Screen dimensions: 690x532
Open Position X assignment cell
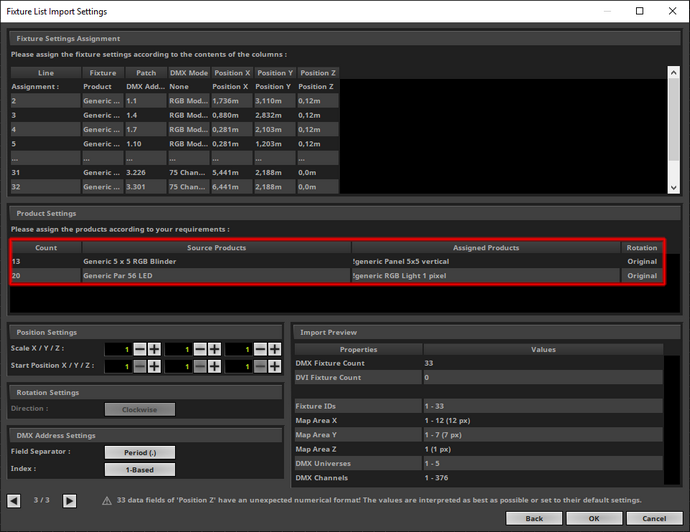[x=232, y=87]
